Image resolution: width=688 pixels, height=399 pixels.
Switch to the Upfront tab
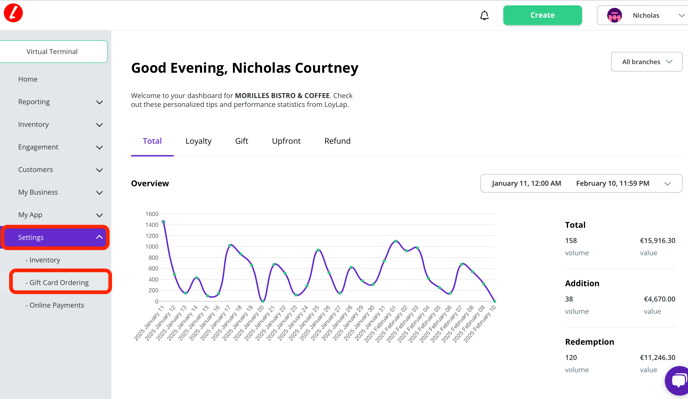point(286,141)
